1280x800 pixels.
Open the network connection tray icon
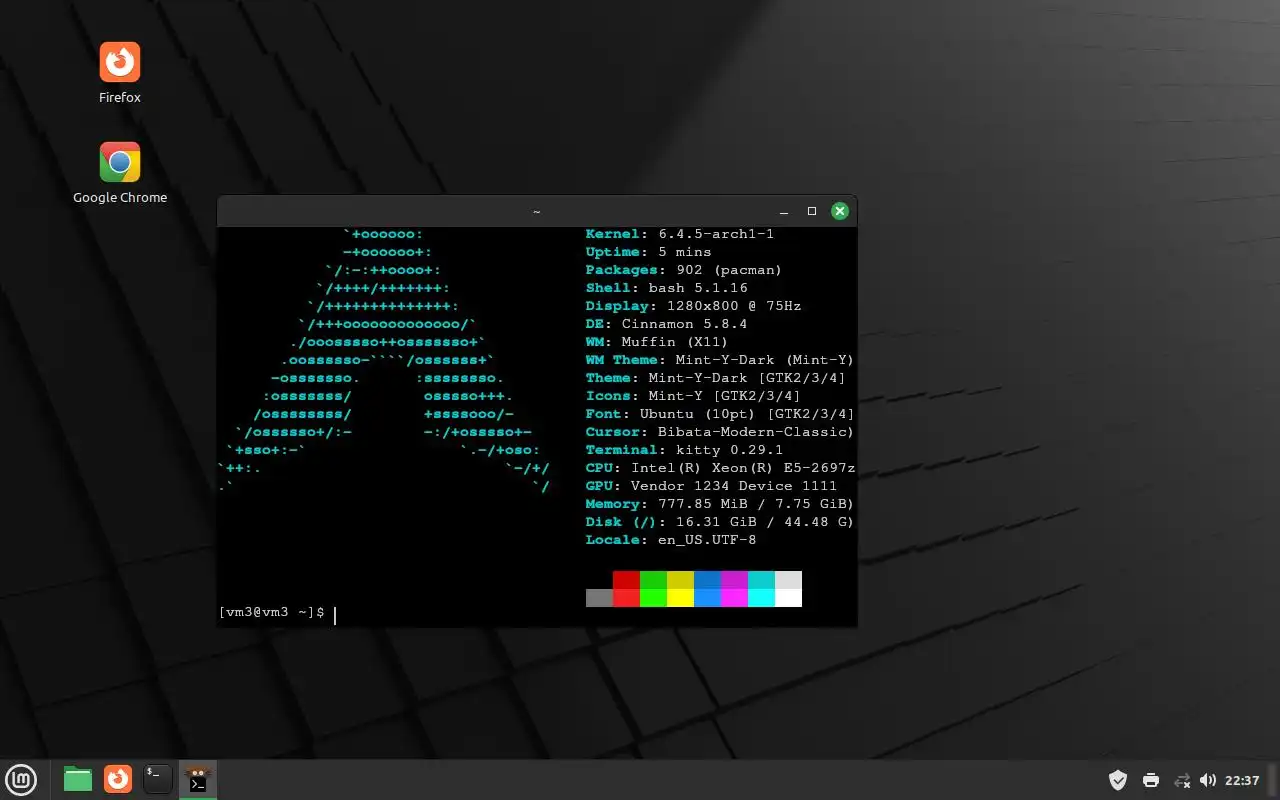(1182, 780)
